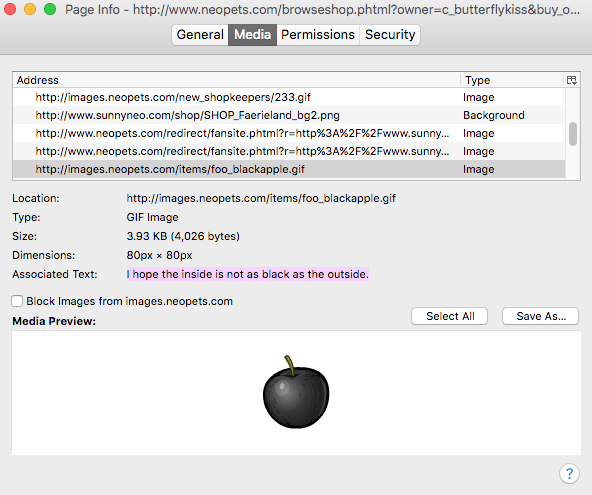592x495 pixels.
Task: Select the foo_blackapple.gif row
Action: [x=289, y=169]
